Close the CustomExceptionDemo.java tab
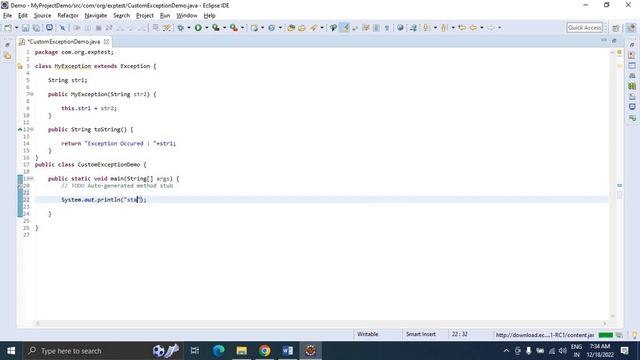Image resolution: width=640 pixels, height=360 pixels. 107,42
